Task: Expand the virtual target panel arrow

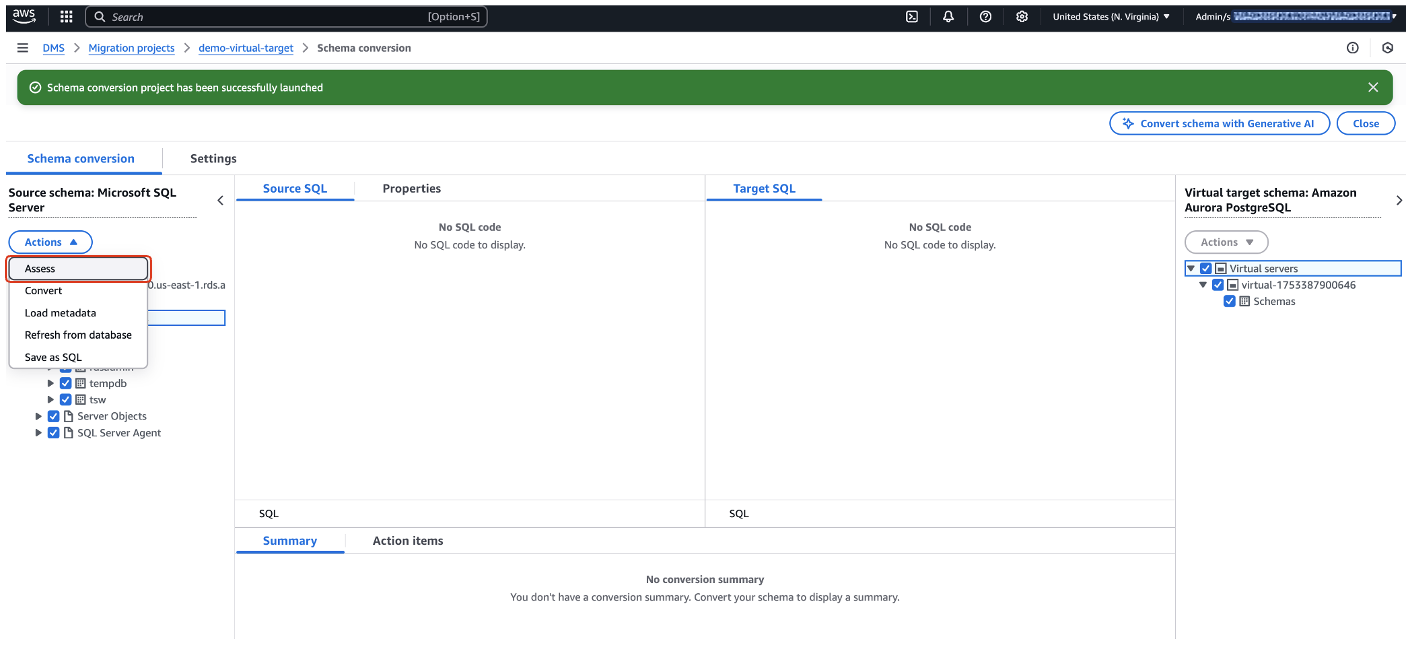Action: pyautogui.click(x=1398, y=200)
